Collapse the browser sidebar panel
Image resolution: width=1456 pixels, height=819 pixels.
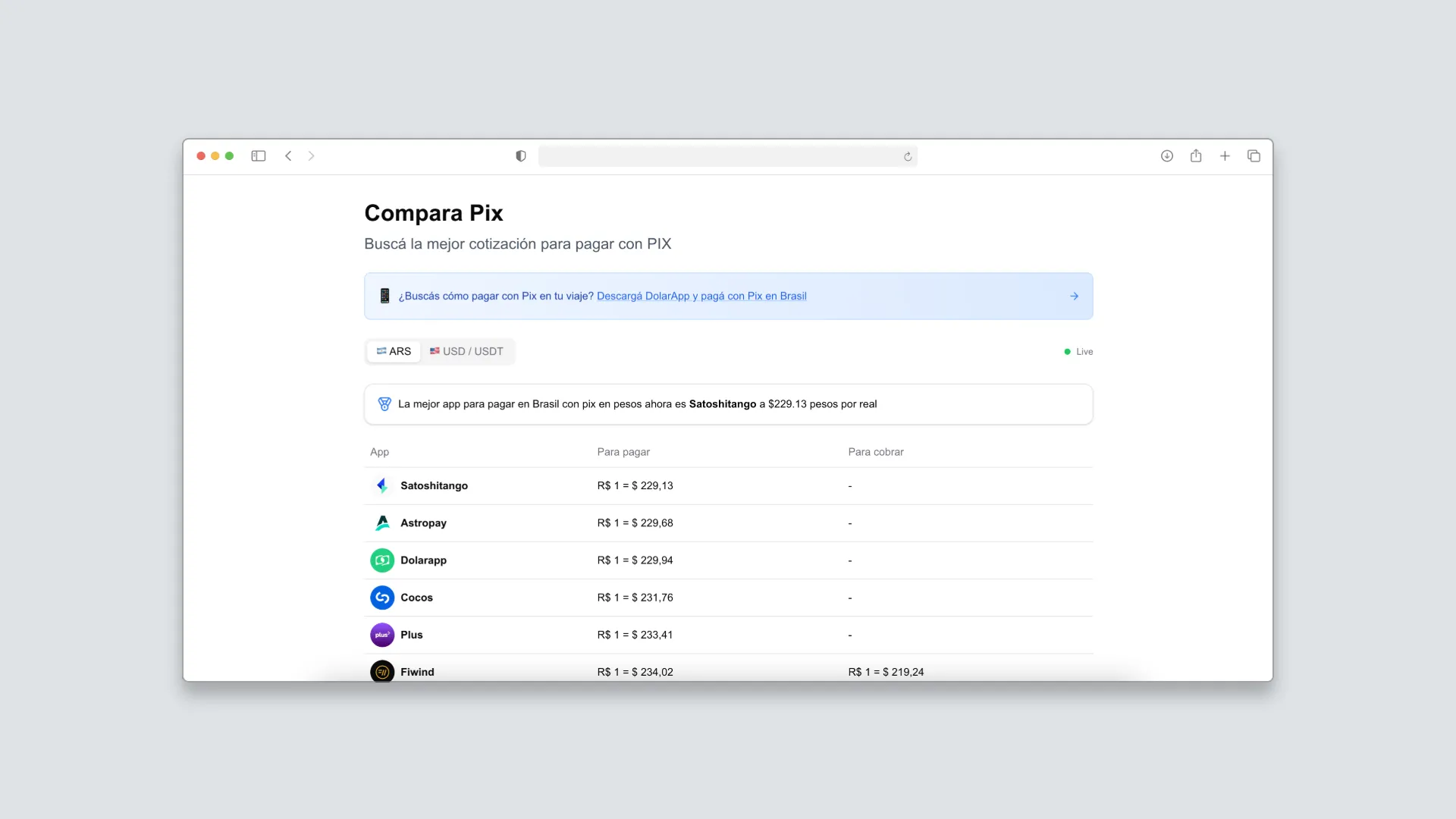point(259,155)
